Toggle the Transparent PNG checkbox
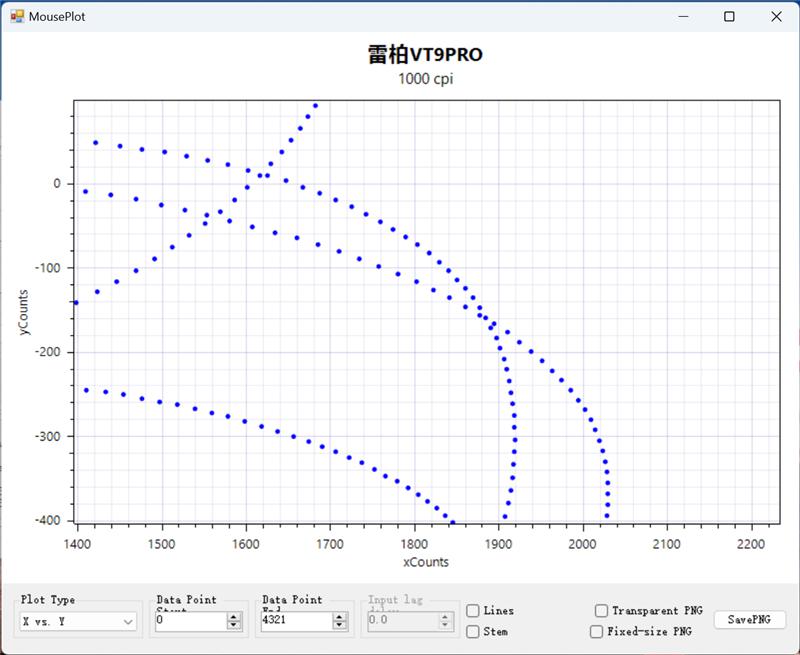Screen dimensions: 800x655 coord(601,611)
